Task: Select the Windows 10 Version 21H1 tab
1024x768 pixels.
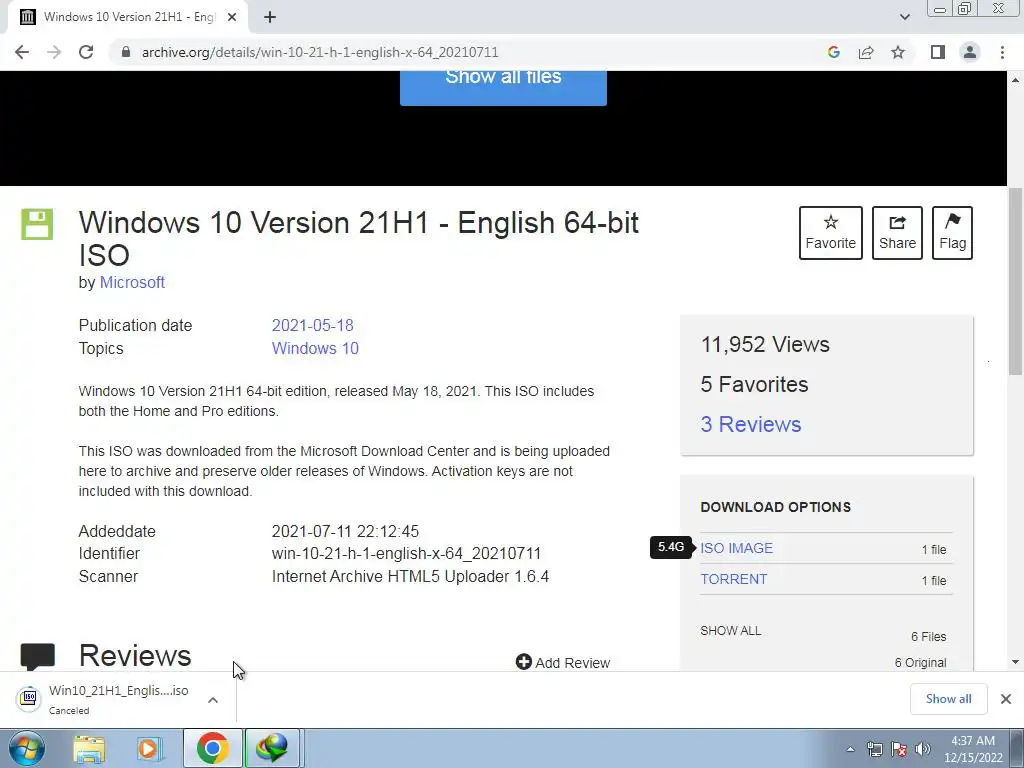Action: point(129,17)
